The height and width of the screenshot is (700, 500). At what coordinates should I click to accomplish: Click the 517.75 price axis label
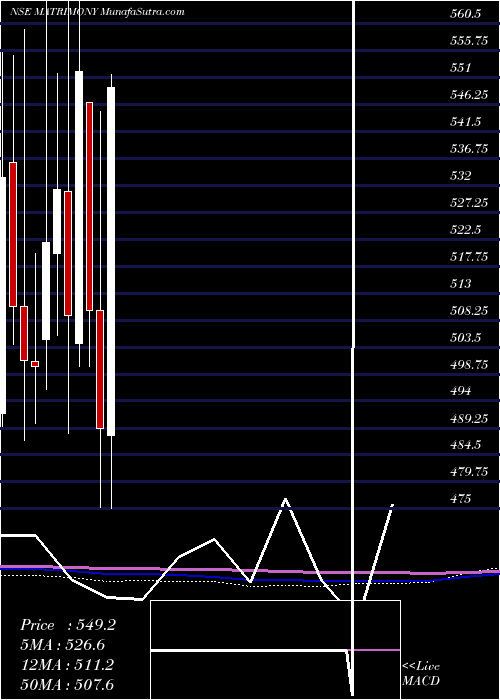[468, 256]
